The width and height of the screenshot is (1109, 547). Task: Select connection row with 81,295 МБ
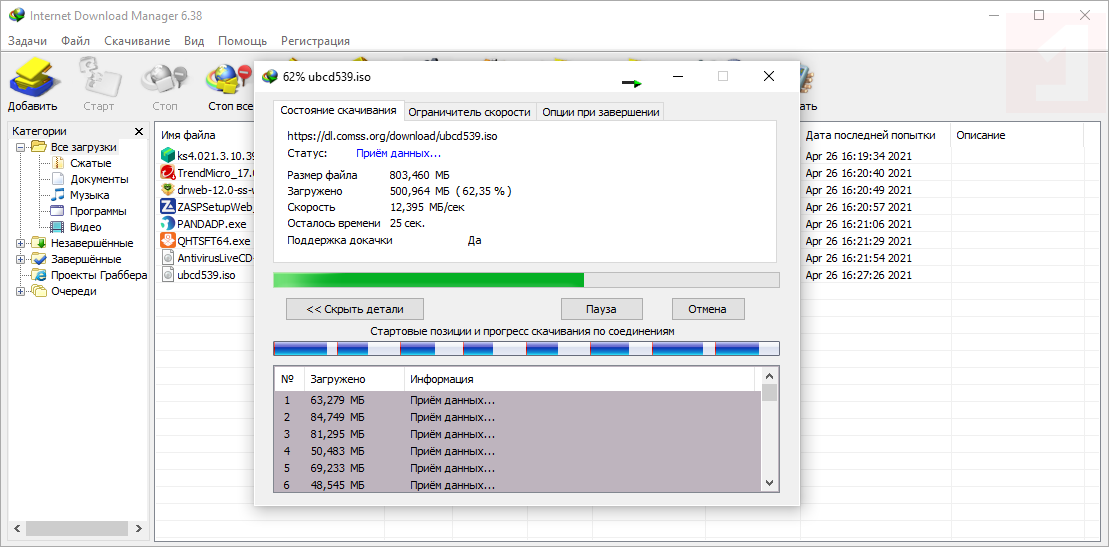[x=518, y=434]
